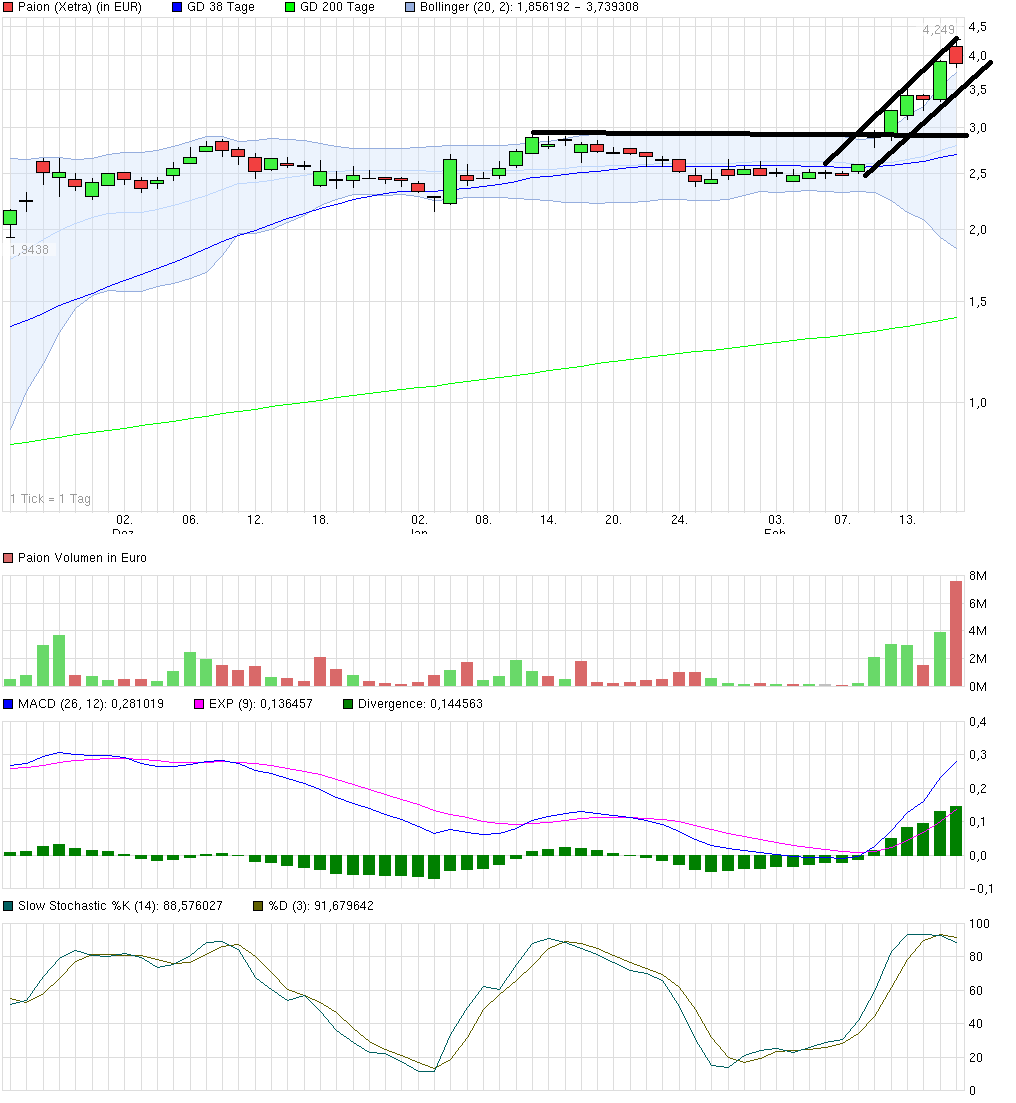Viewport: 1016px width, 1103px height.
Task: Click the '13.' date axis label
Action: [907, 520]
